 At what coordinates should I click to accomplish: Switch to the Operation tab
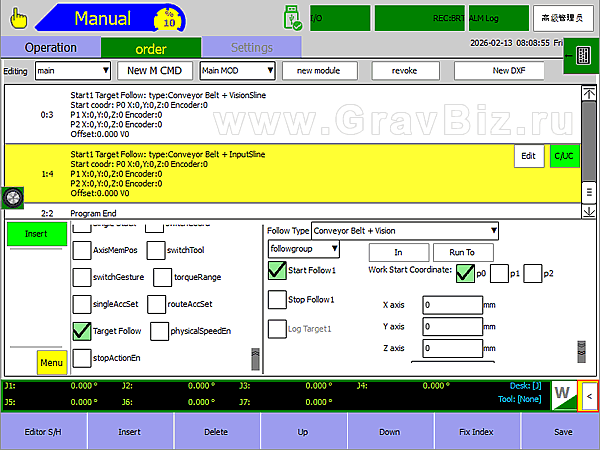(x=50, y=47)
